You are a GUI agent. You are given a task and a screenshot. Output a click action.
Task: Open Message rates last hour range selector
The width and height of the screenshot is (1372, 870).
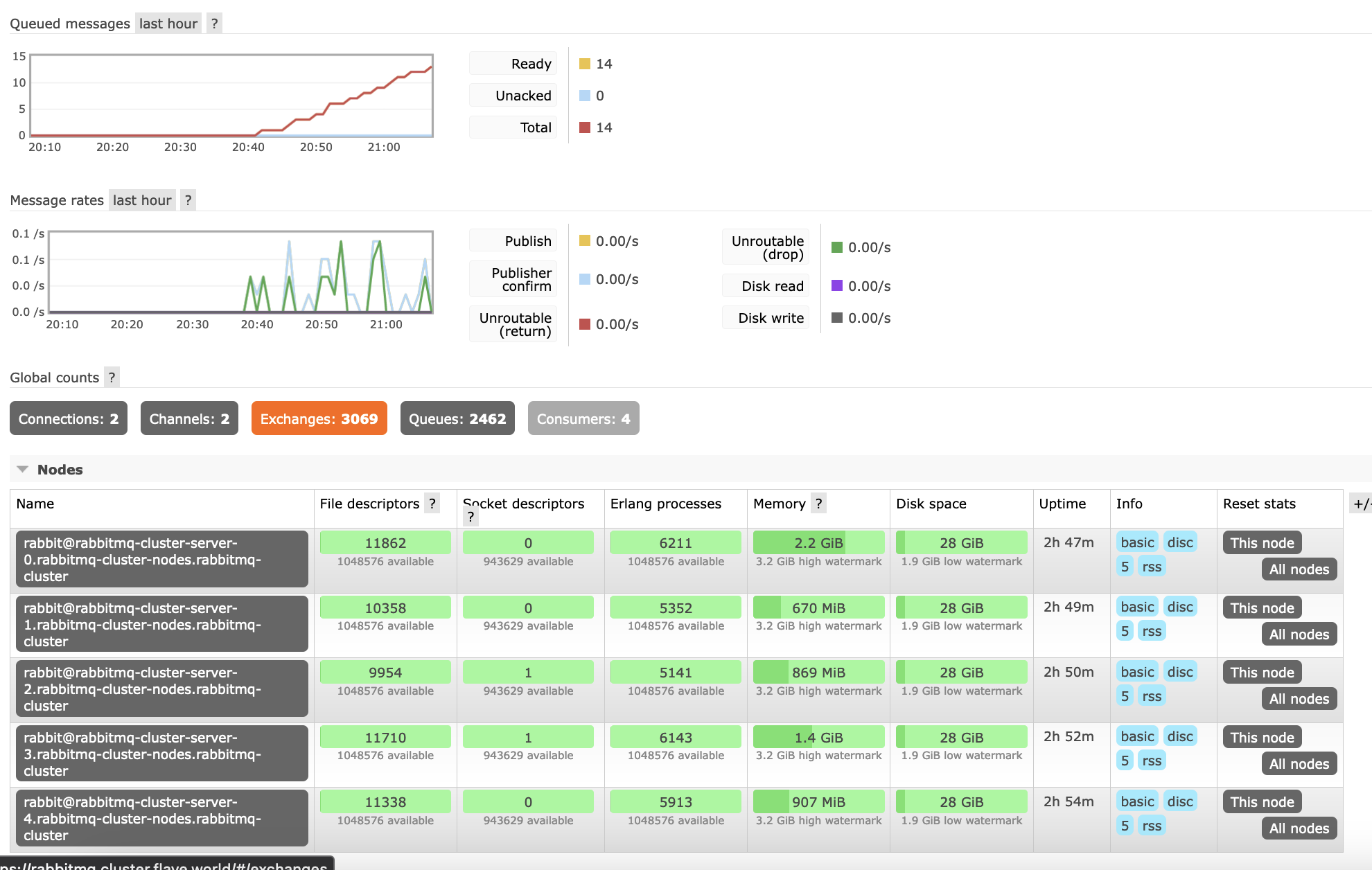coord(142,200)
